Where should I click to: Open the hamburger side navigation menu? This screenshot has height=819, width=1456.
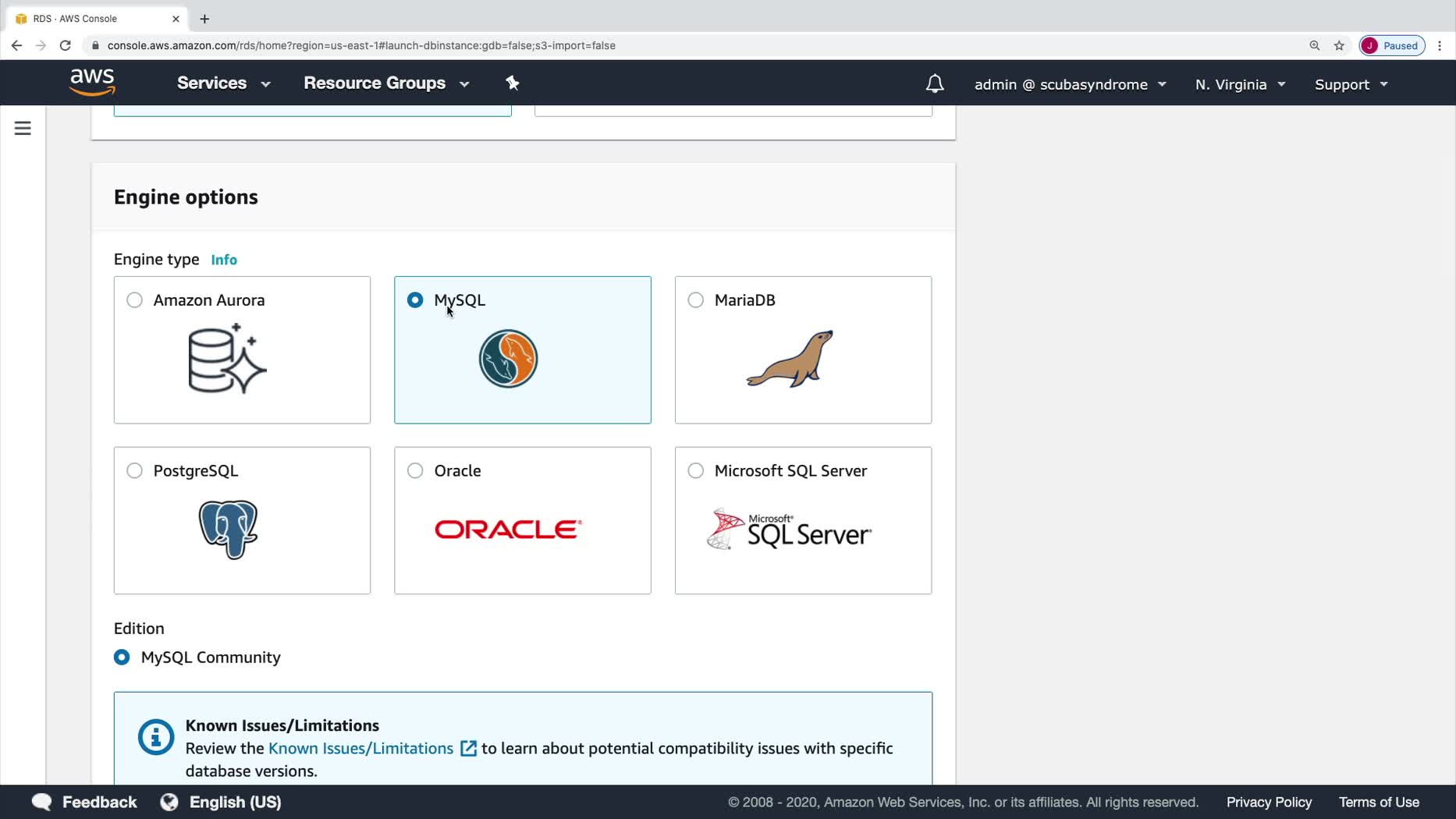coord(23,128)
